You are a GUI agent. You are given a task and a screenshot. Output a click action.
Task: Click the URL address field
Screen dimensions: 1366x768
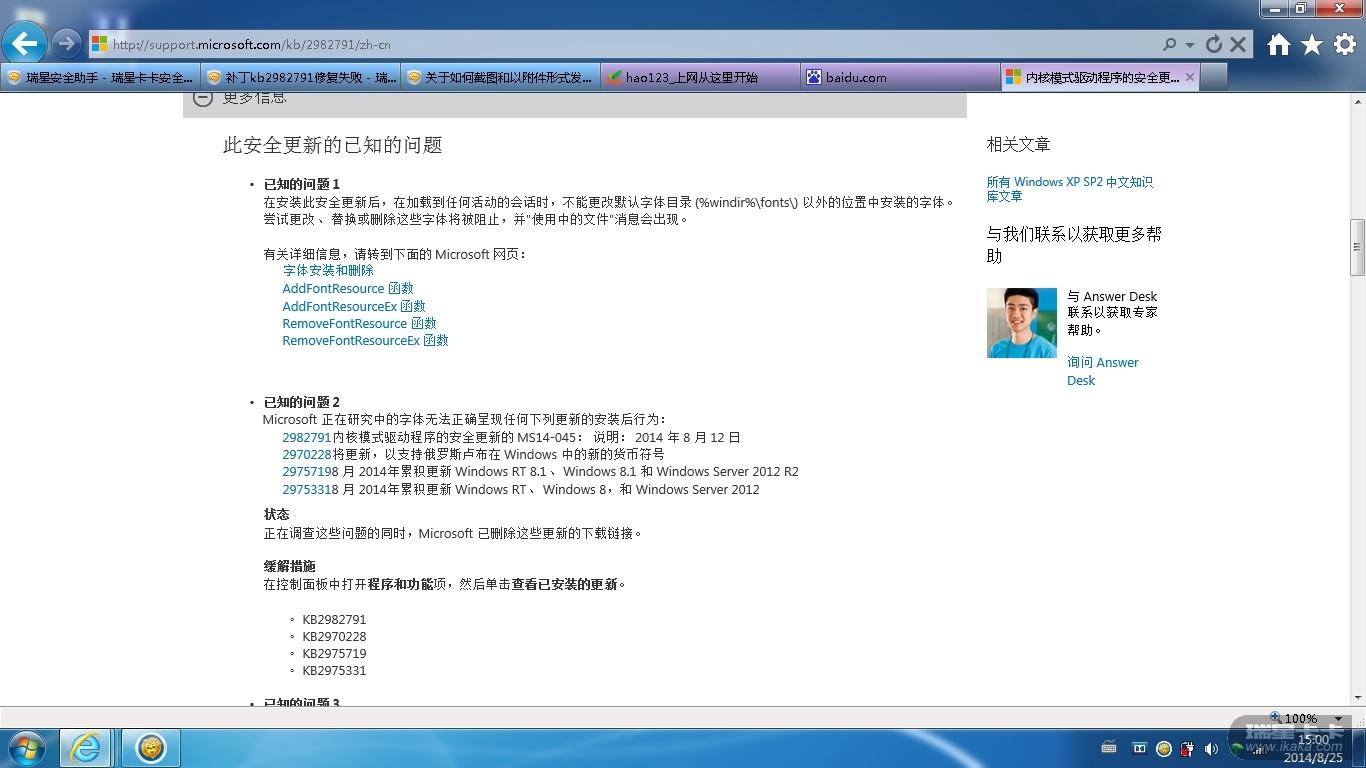(x=600, y=45)
